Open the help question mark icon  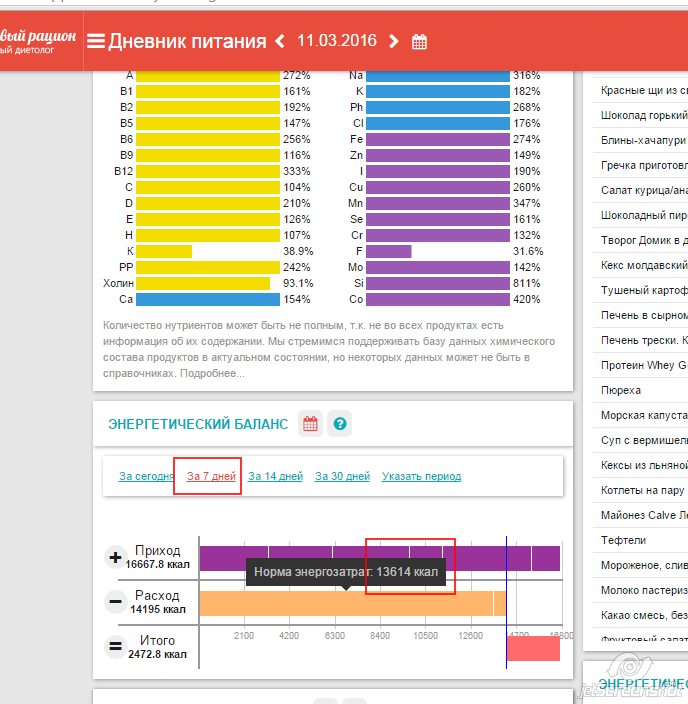click(340, 424)
